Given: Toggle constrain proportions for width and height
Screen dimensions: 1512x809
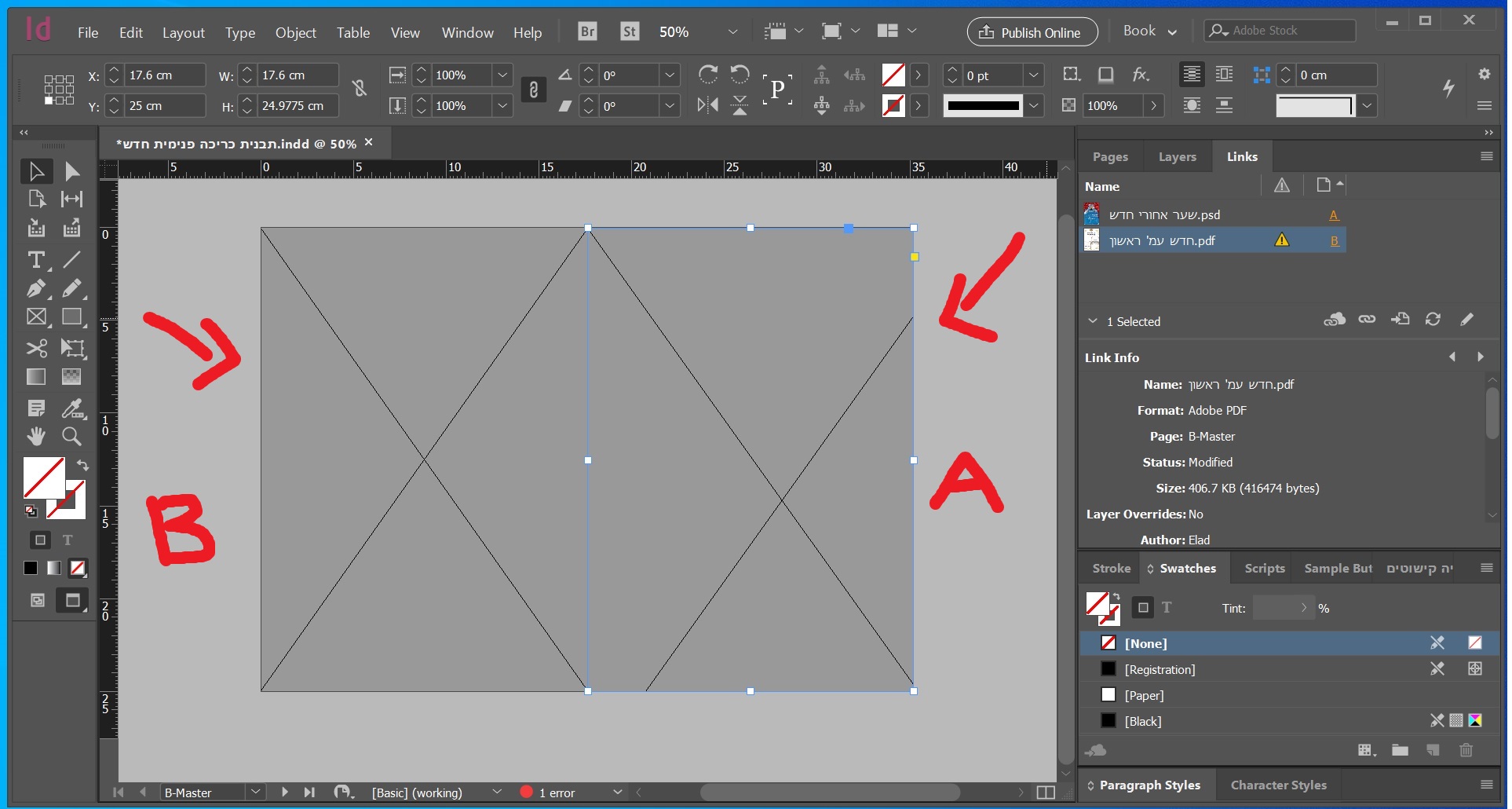Looking at the screenshot, I should 360,89.
